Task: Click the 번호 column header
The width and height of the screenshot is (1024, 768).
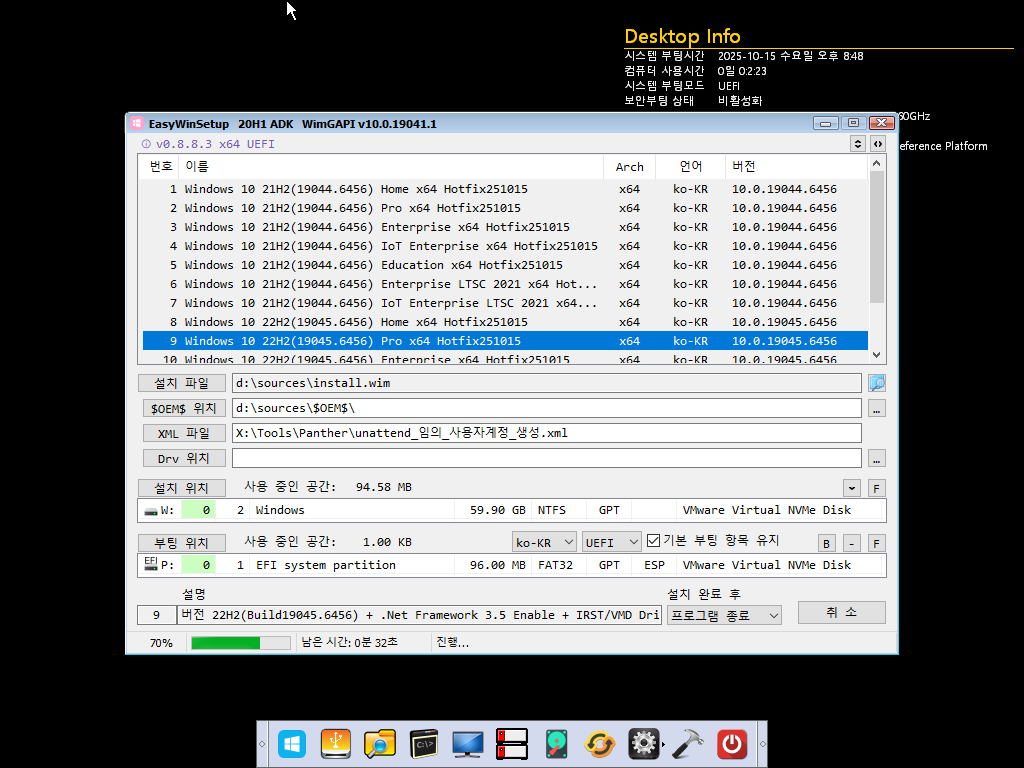Action: [161, 167]
